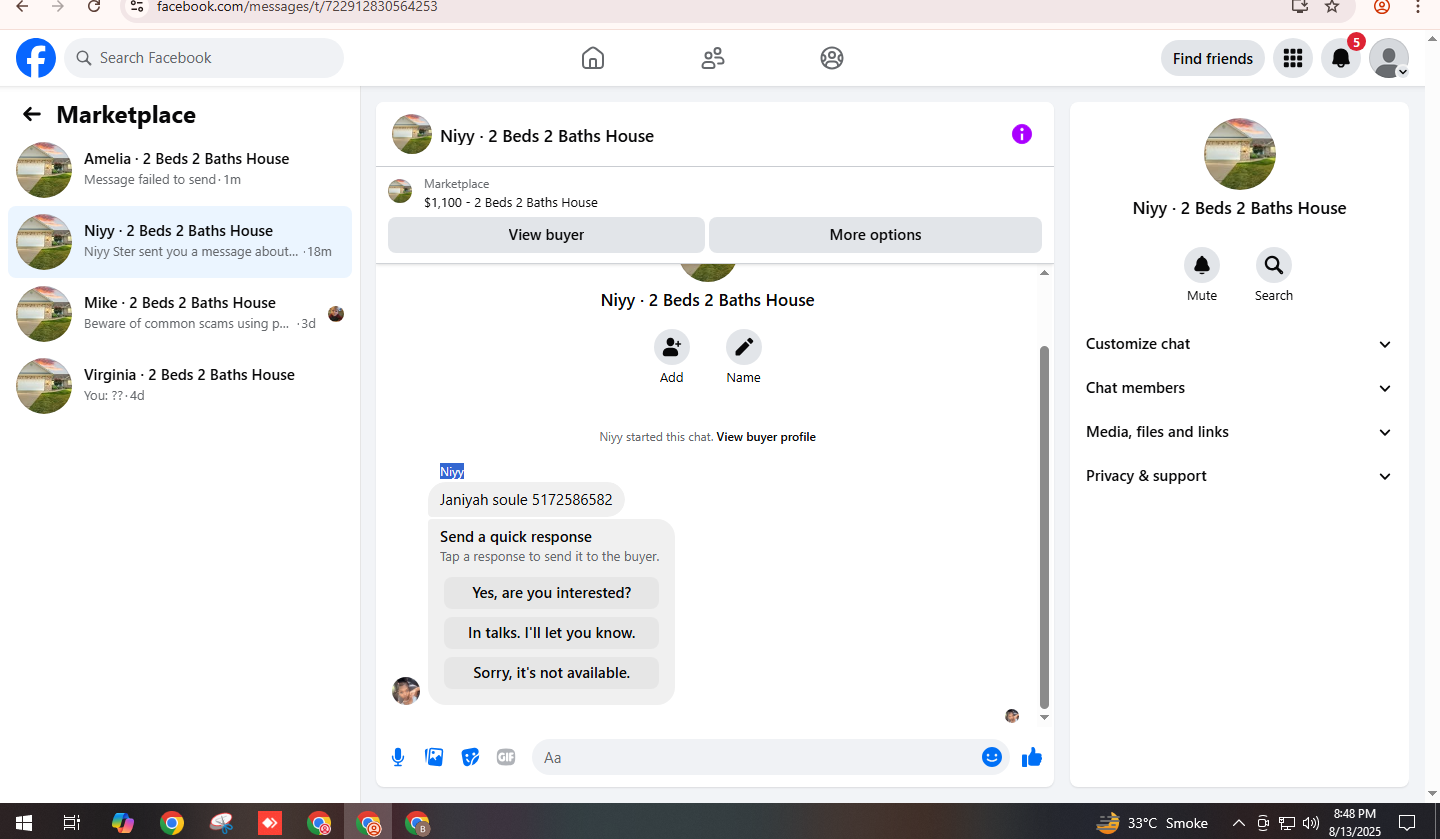1440x839 pixels.
Task: Click the chat scrollbar thumb
Action: [x=1044, y=527]
